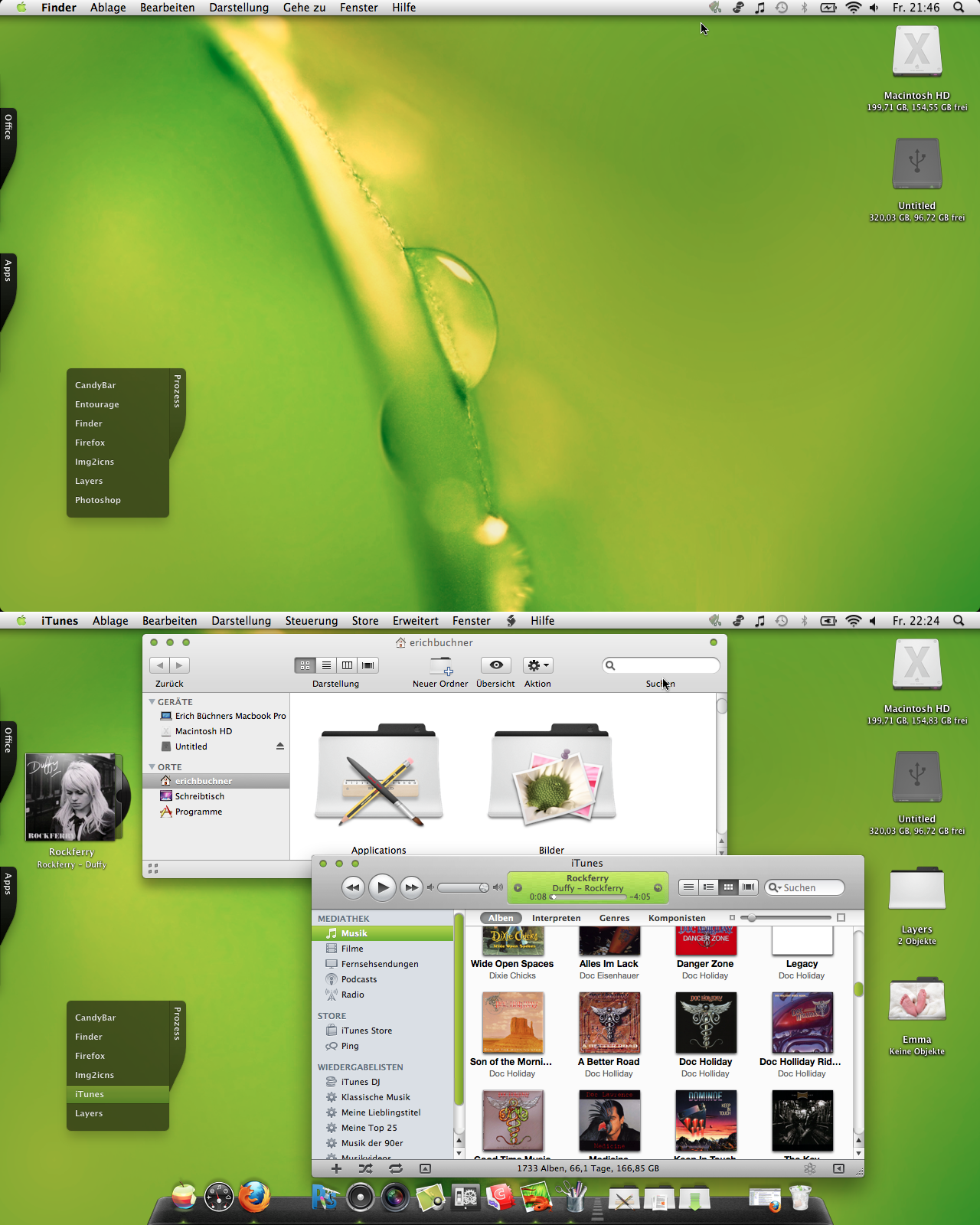Open the gauge clock dock icon
Viewport: 980px width, 1225px height.
point(219,1197)
